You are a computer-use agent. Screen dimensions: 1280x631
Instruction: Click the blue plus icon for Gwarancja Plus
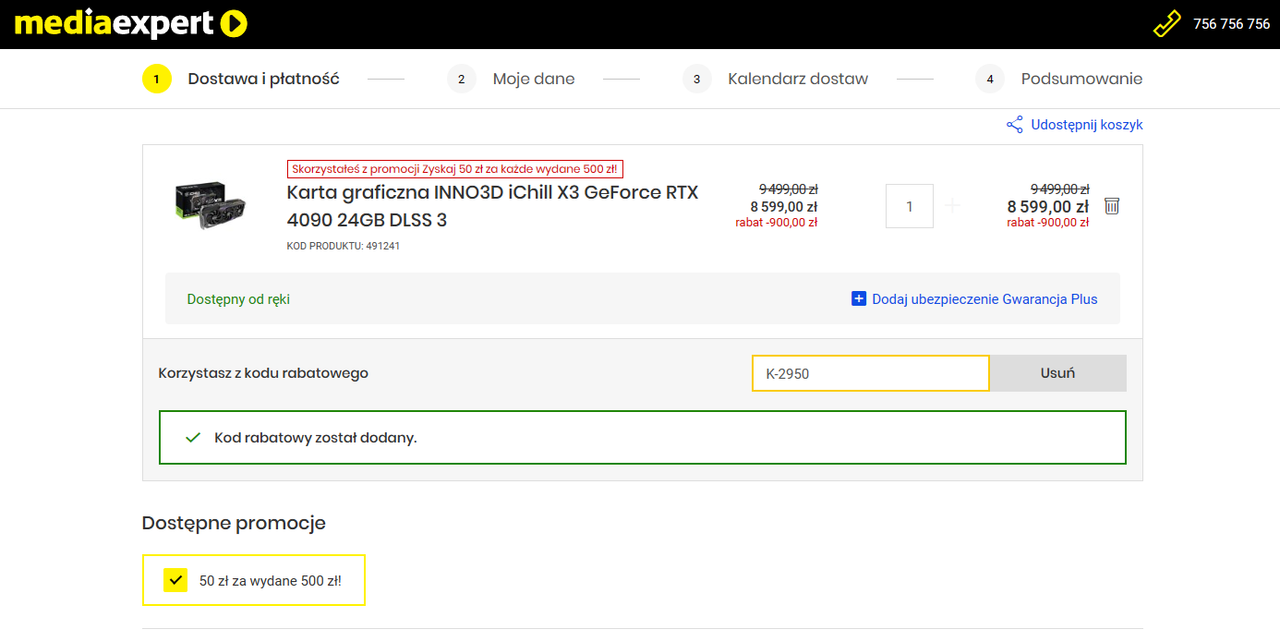(858, 299)
